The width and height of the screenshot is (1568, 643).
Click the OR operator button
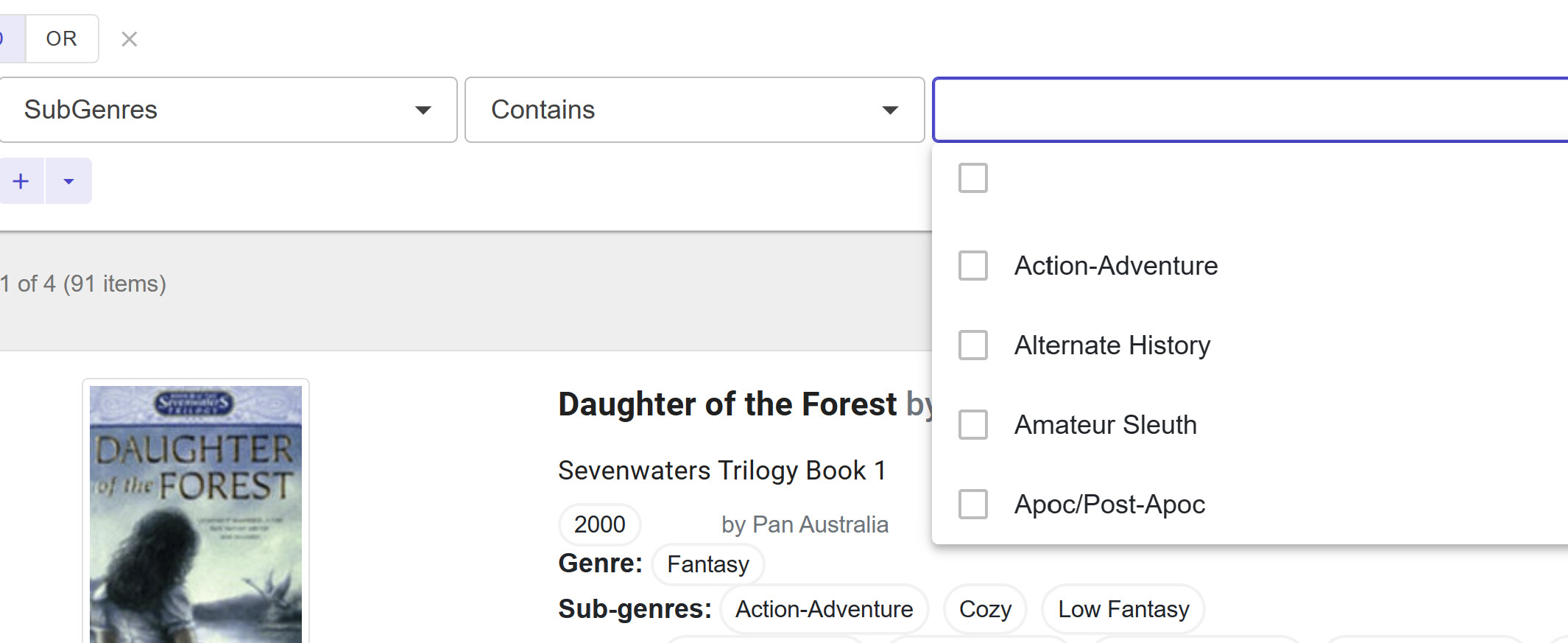point(61,38)
